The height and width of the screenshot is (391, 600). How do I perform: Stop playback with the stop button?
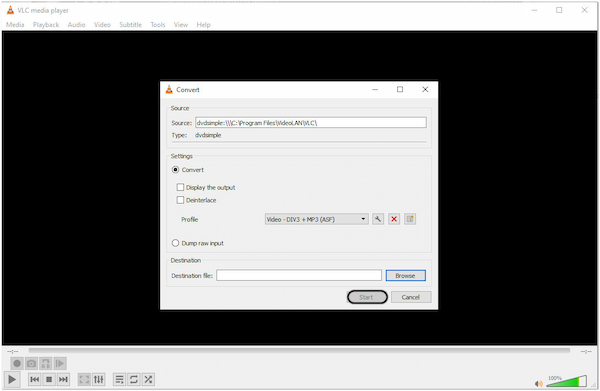pos(49,379)
